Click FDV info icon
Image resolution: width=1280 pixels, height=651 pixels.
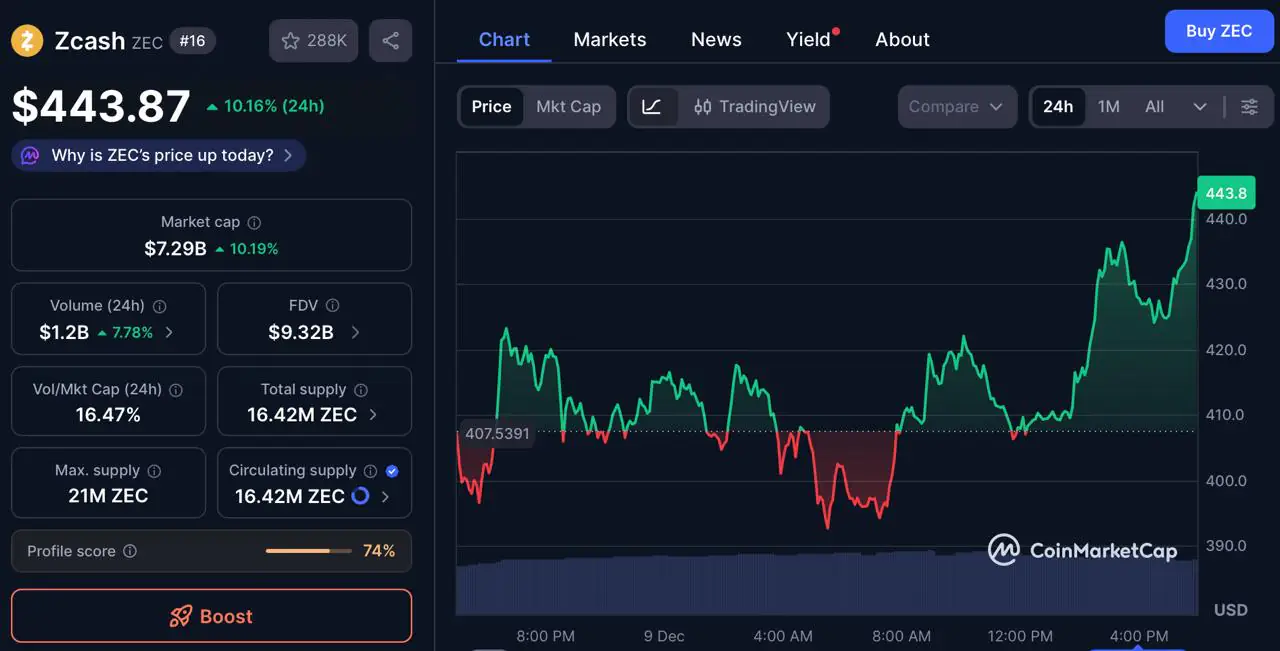(x=333, y=306)
